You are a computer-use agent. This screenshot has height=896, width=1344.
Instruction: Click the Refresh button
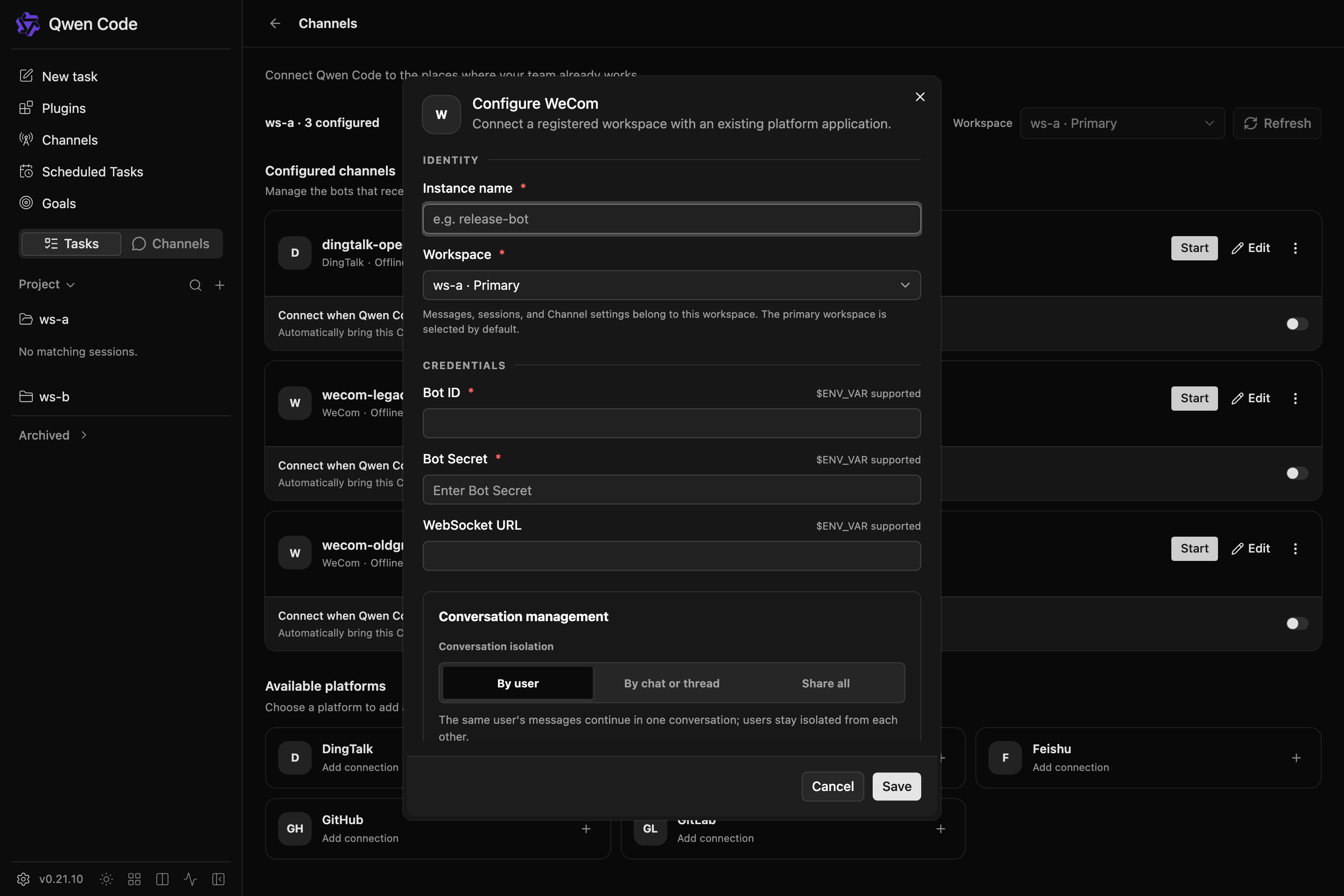(x=1277, y=123)
